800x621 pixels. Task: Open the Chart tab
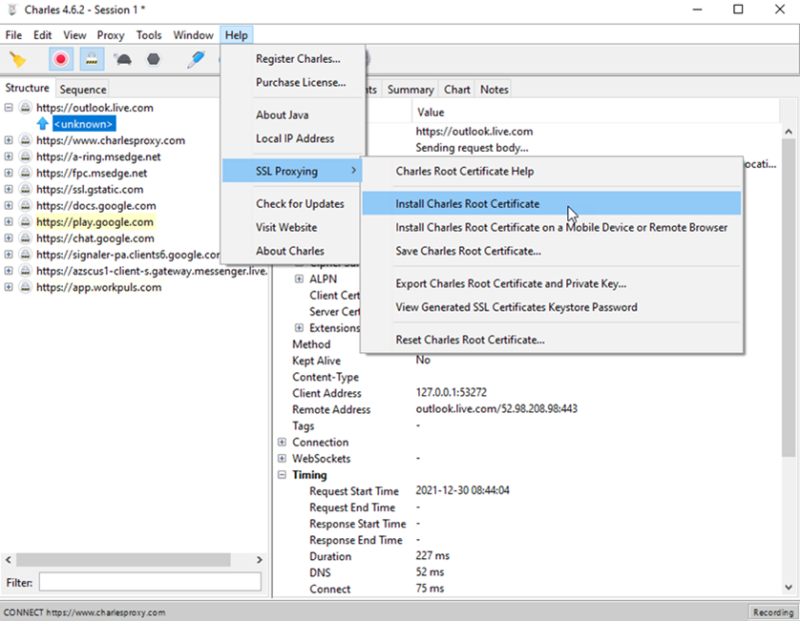[x=457, y=89]
